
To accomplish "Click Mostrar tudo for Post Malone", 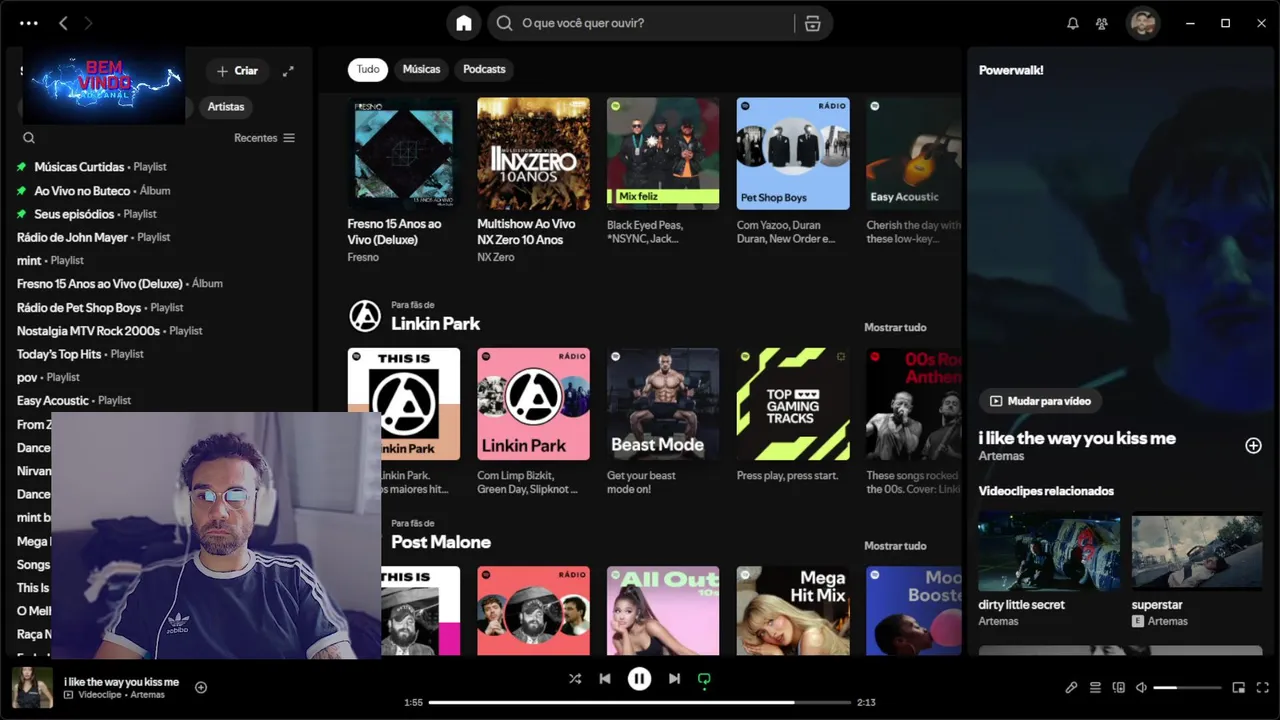I will click(x=895, y=546).
